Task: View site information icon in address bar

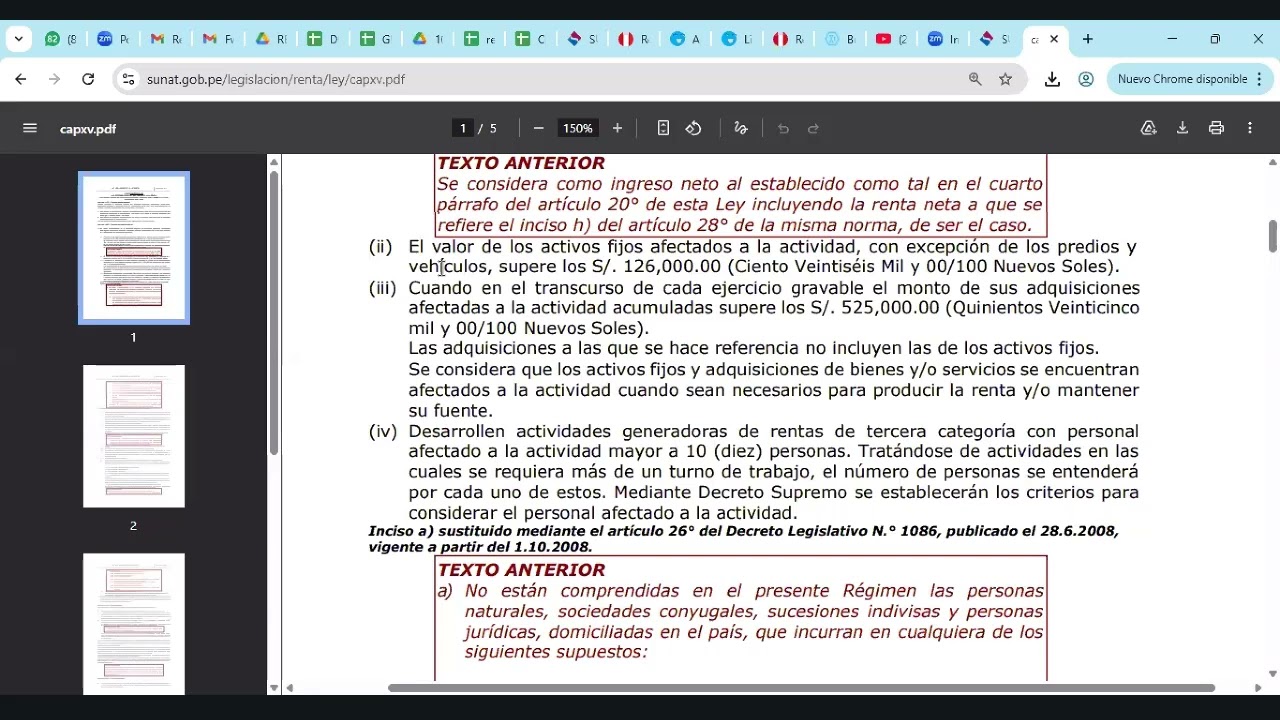Action: [127, 79]
